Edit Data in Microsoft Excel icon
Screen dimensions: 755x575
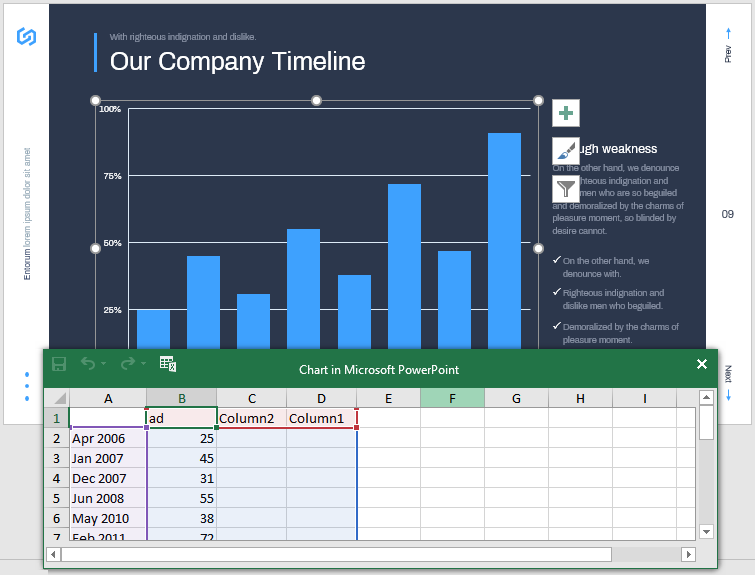pyautogui.click(x=168, y=364)
